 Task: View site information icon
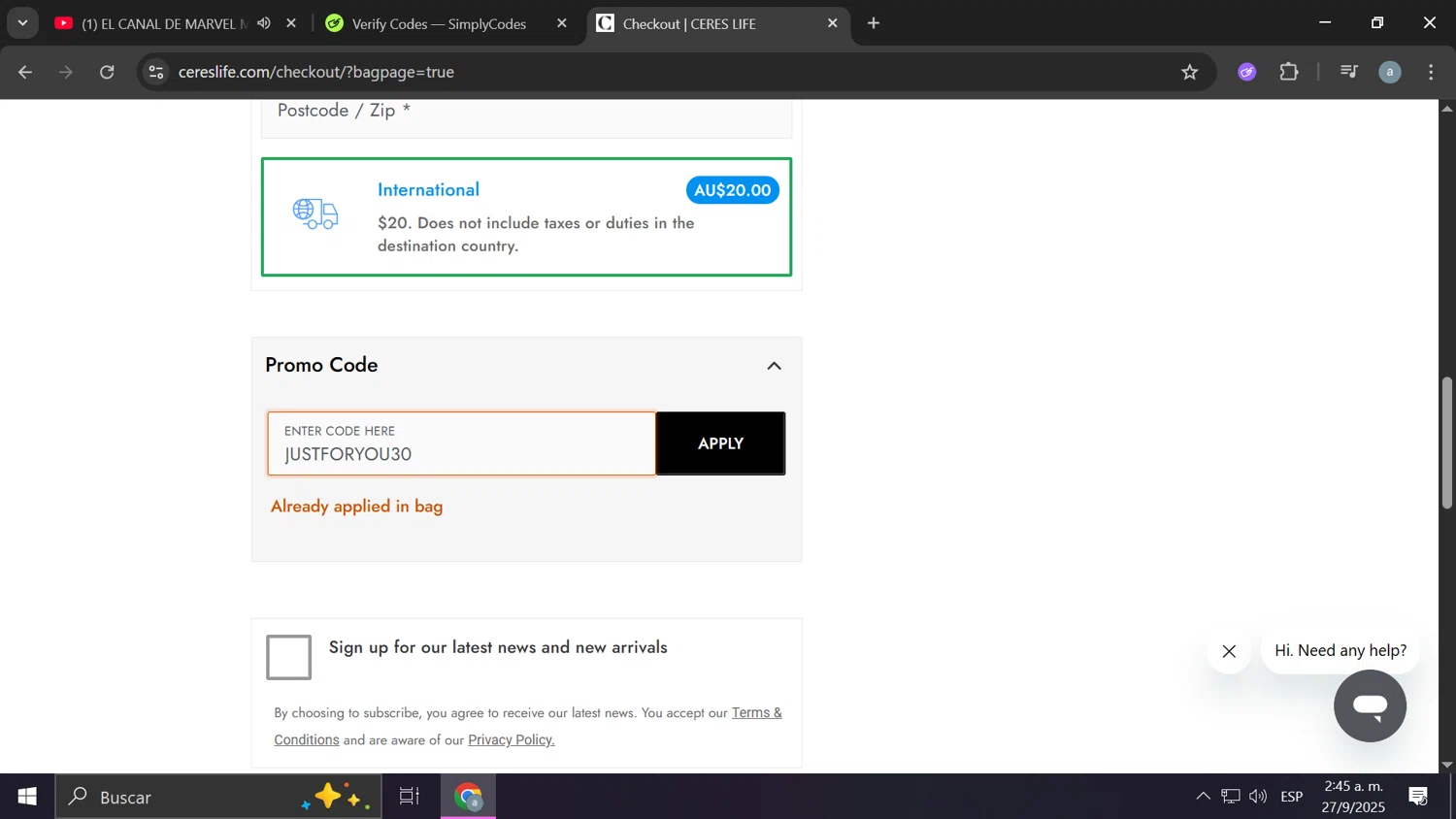pos(156,72)
